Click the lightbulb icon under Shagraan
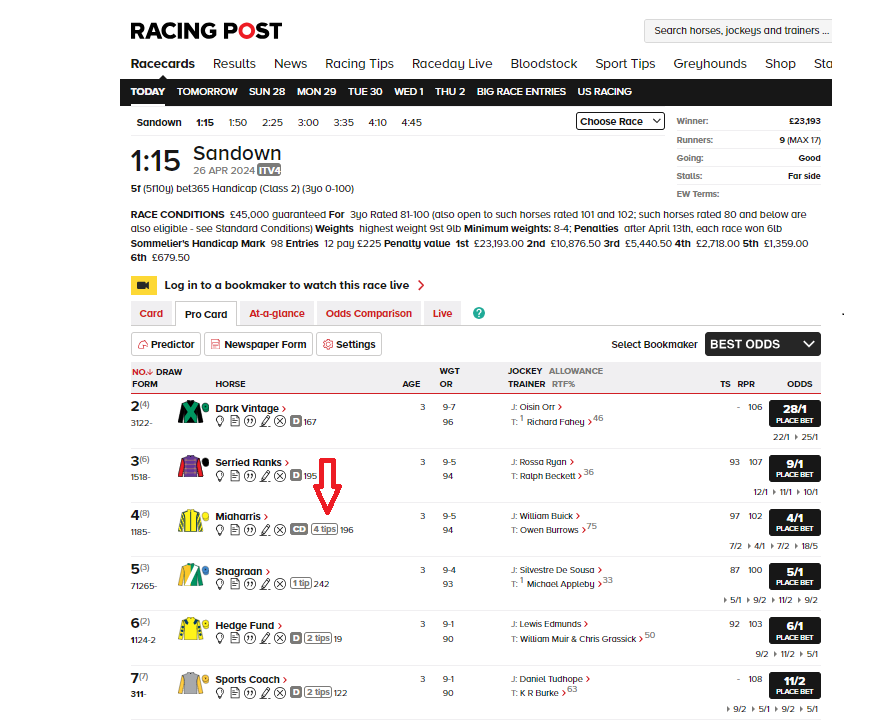Viewport: 879px width, 726px height. click(220, 584)
